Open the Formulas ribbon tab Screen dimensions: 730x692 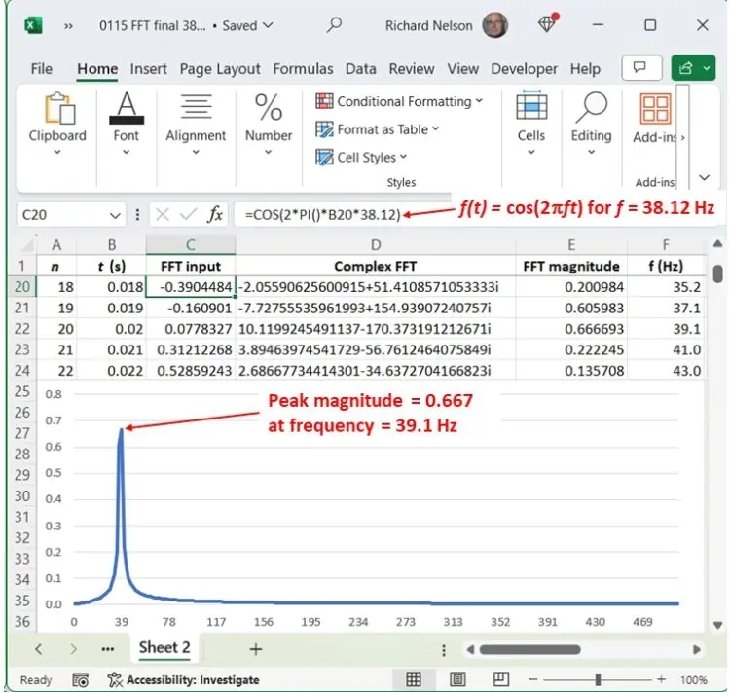(303, 69)
